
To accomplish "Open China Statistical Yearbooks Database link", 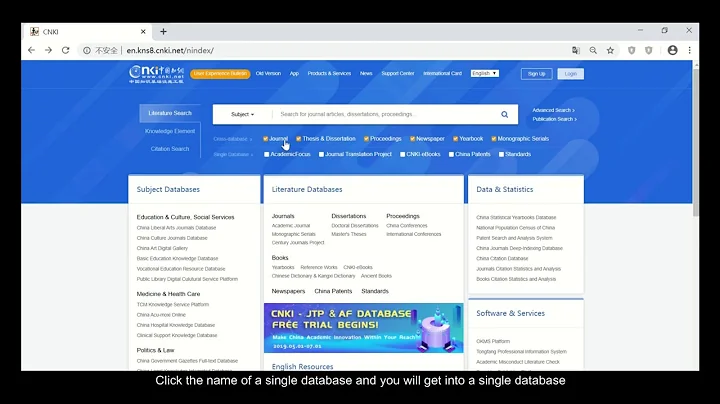I will click(516, 218).
